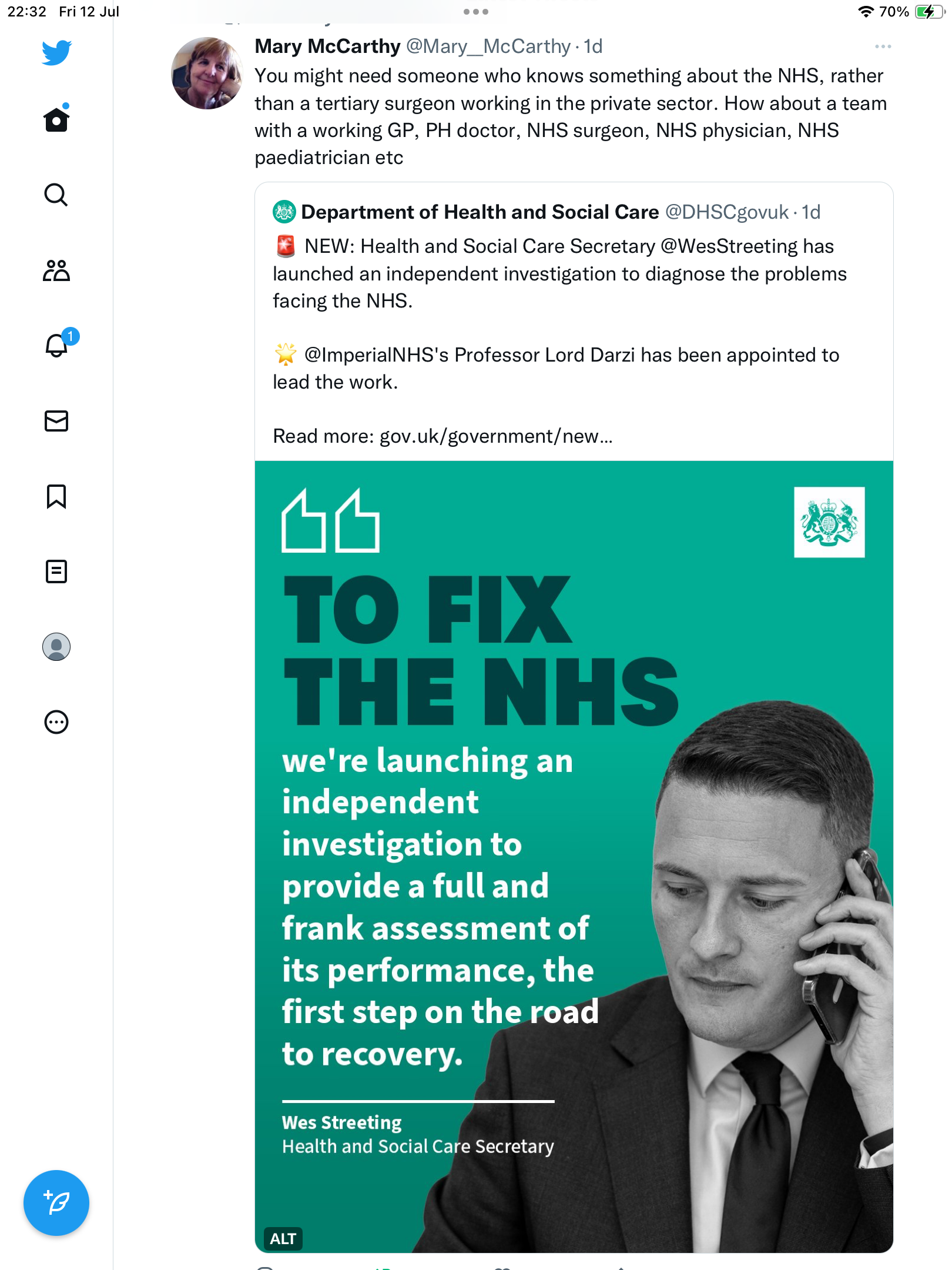952x1270 pixels.
Task: Tap the DHSC crest avatar in quoted tweet
Action: 284,212
